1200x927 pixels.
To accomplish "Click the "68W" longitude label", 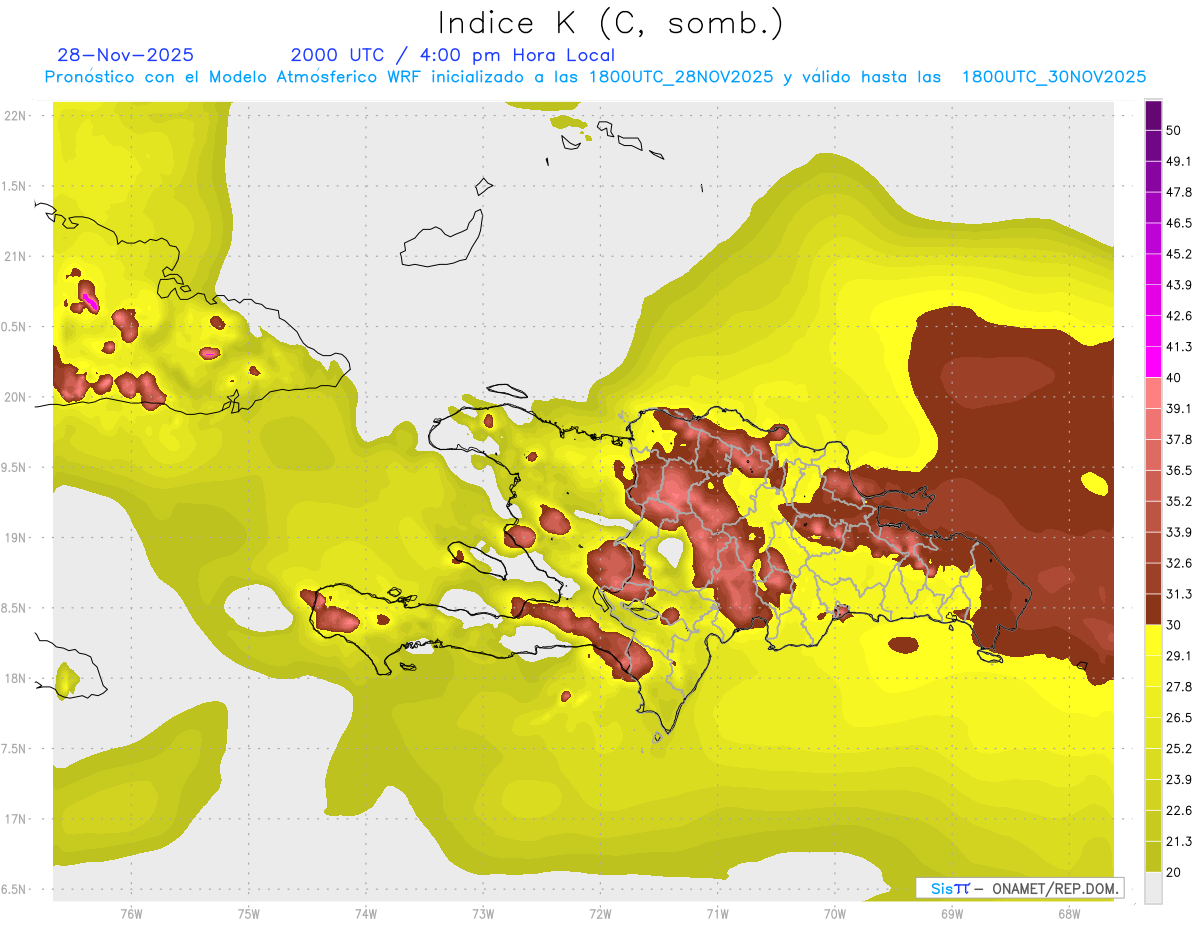I will 1069,914.
